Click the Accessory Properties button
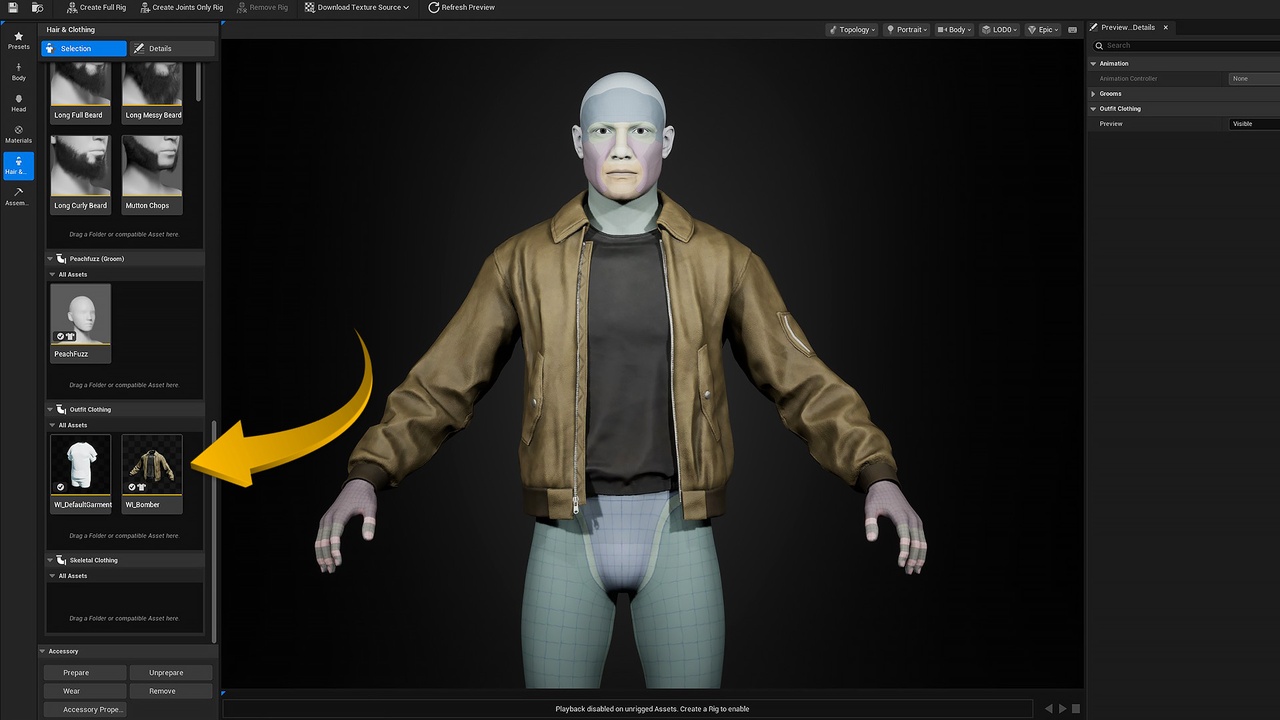Screen dimensions: 1280x720 [85, 710]
